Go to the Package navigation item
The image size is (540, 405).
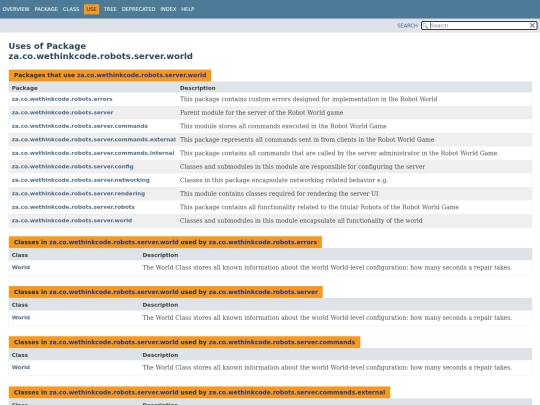tap(46, 9)
